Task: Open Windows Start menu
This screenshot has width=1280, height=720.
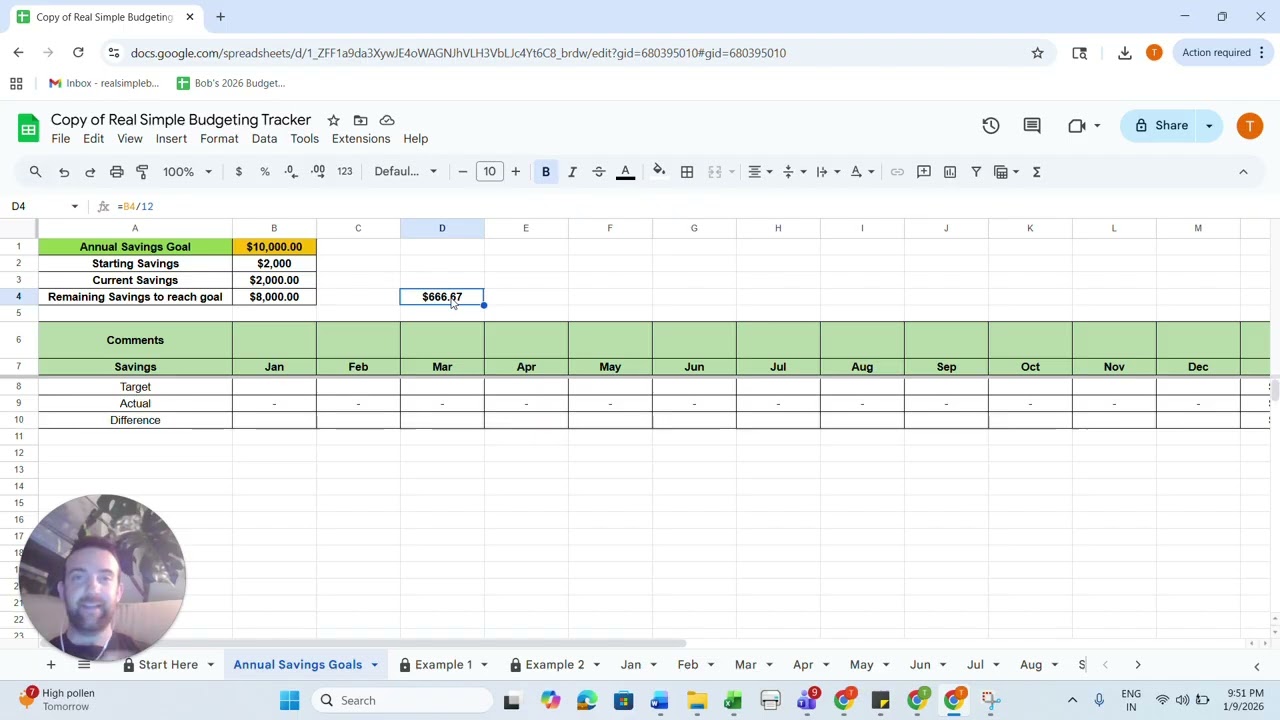Action: 289,700
